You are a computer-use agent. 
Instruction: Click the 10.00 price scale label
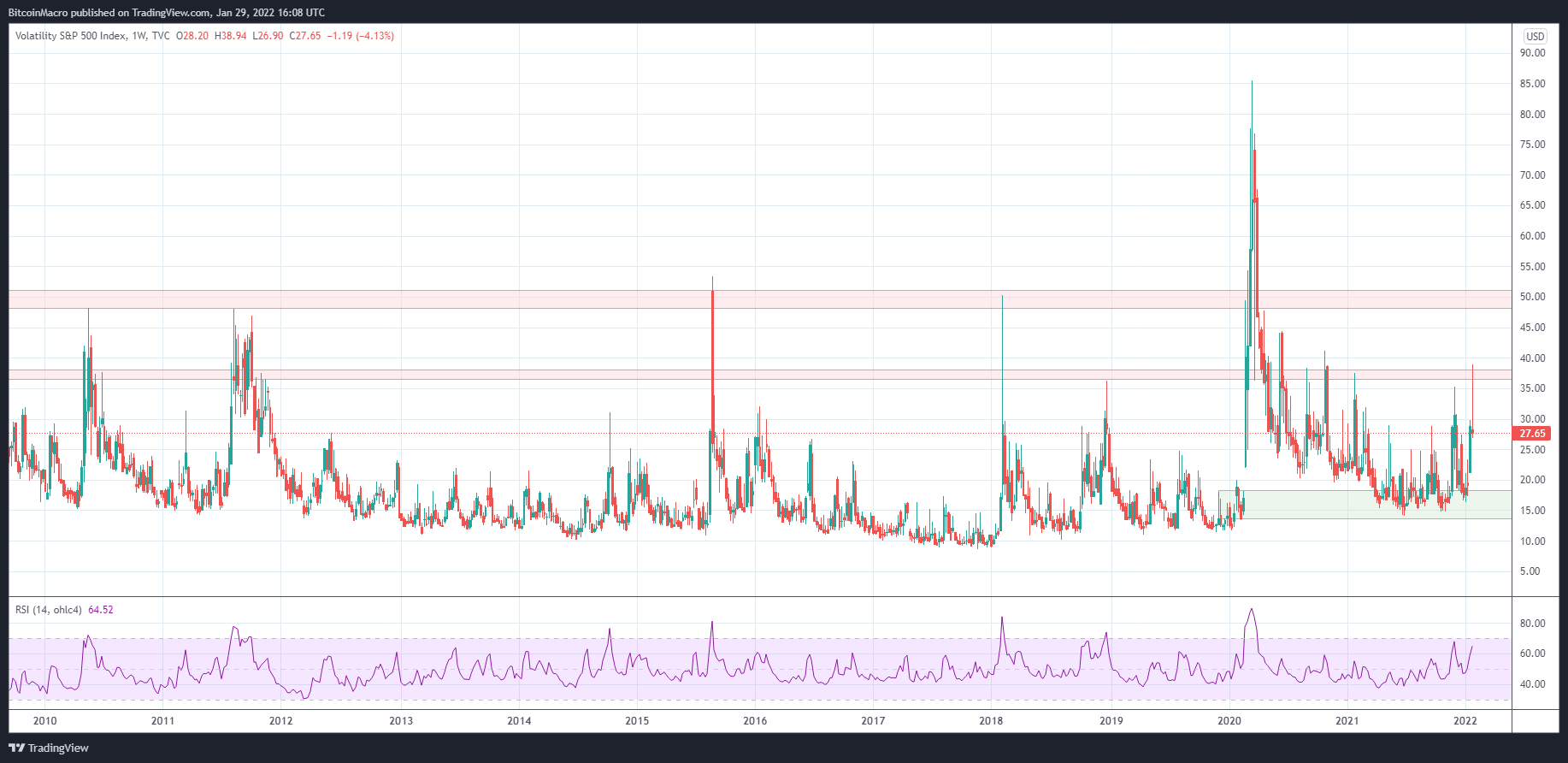[1532, 541]
